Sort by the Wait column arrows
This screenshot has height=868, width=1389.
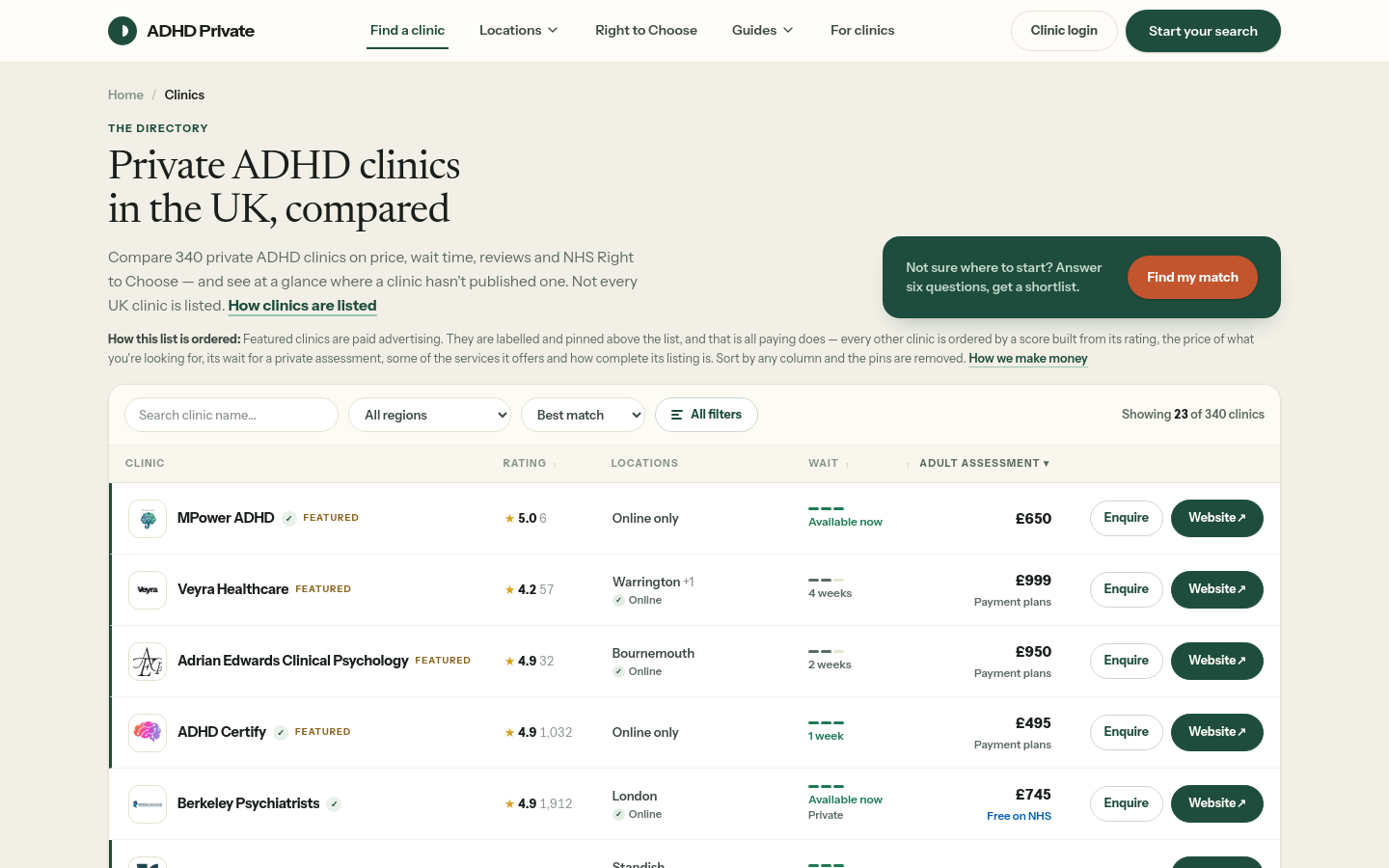click(847, 465)
